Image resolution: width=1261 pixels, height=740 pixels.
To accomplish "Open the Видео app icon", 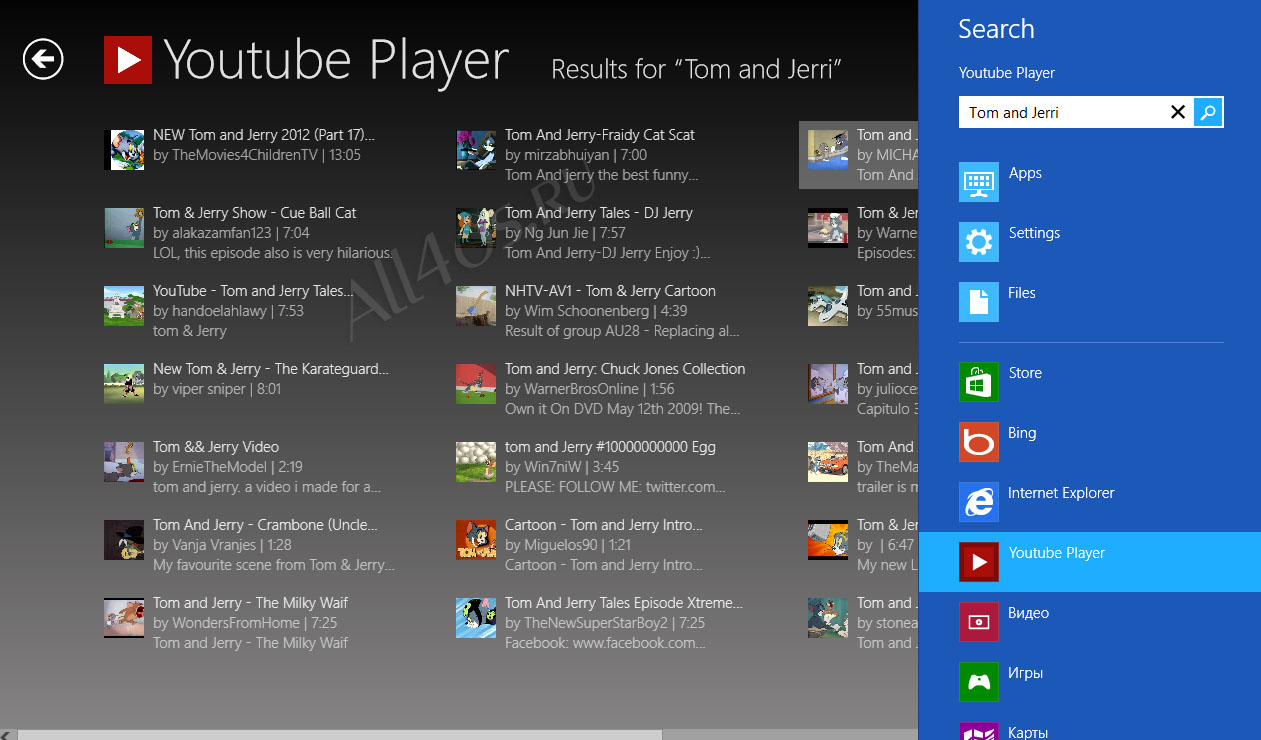I will click(978, 622).
